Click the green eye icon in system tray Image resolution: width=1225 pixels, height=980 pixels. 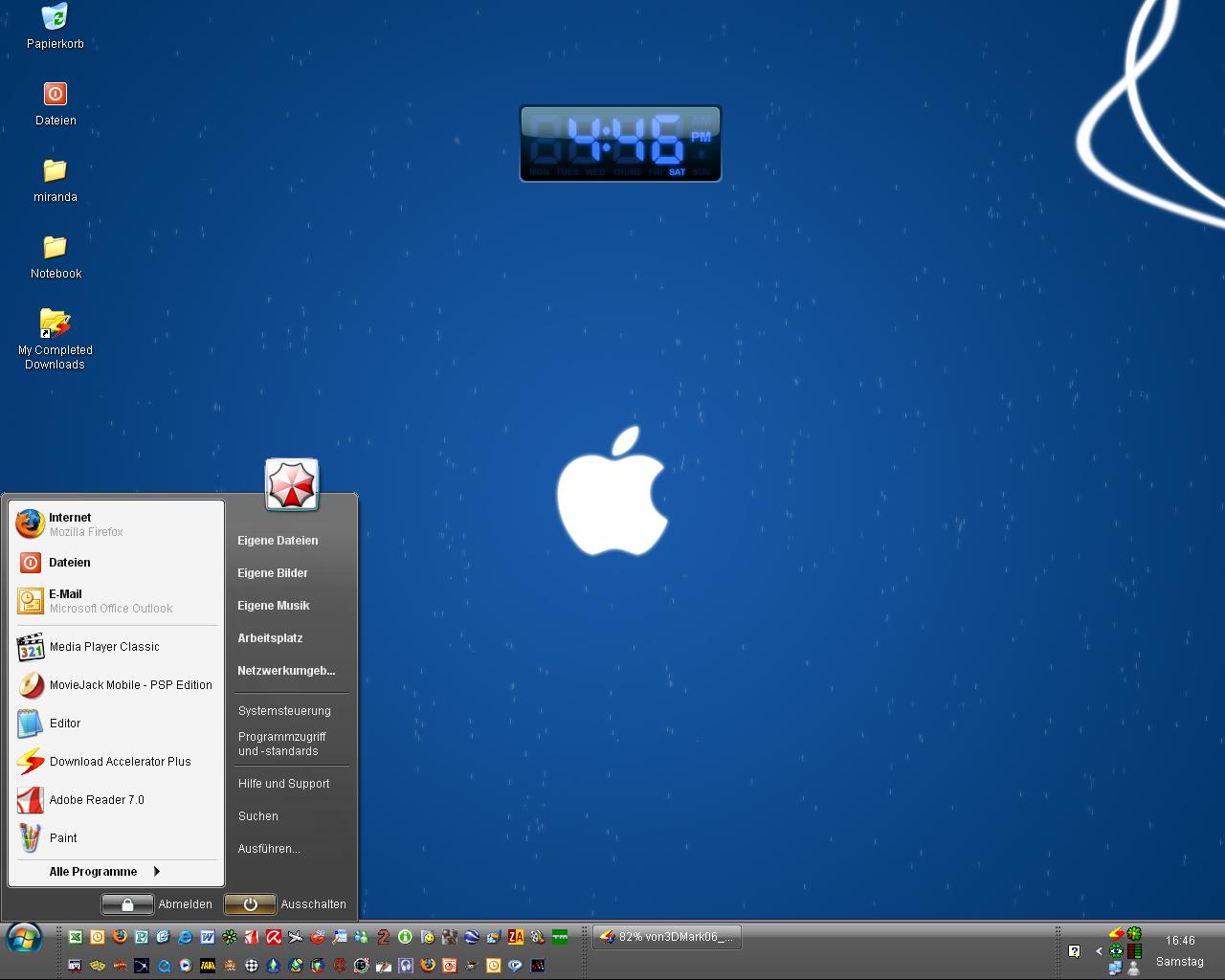coord(1116,951)
